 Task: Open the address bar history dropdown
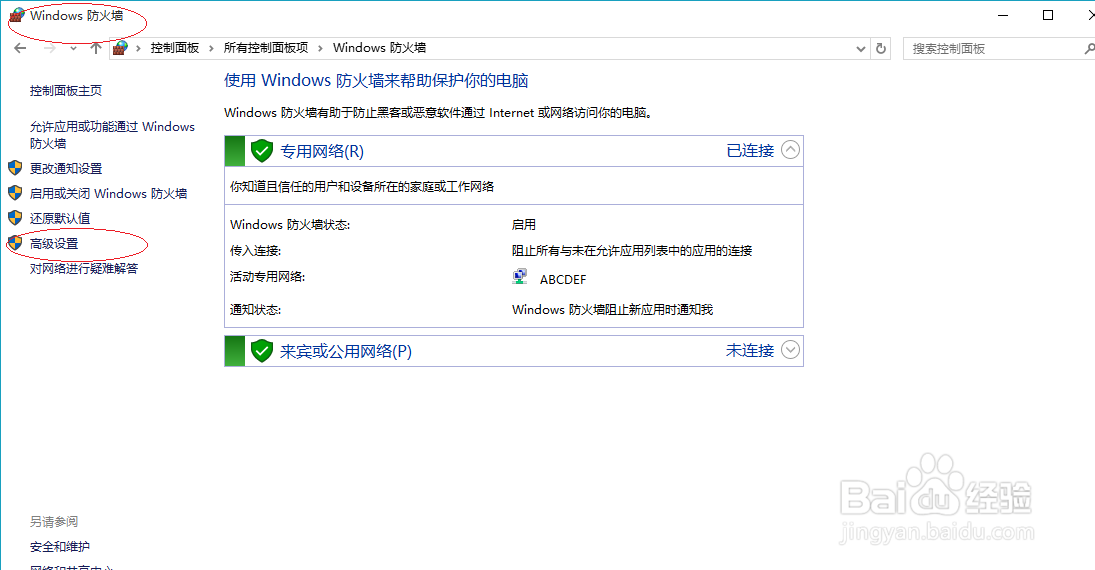[x=860, y=49]
